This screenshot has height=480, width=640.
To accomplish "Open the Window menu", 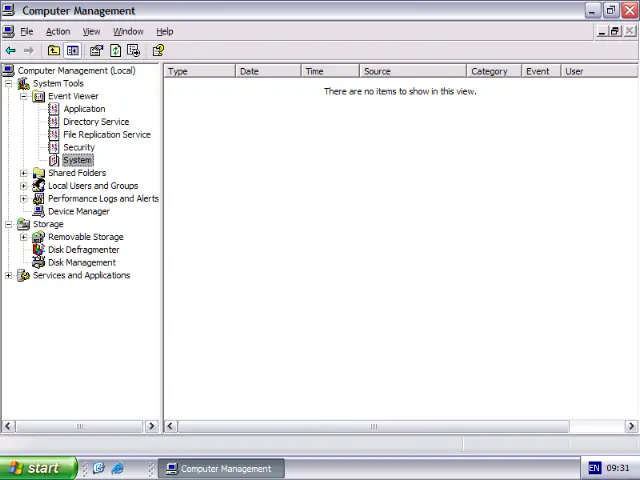I will point(128,31).
